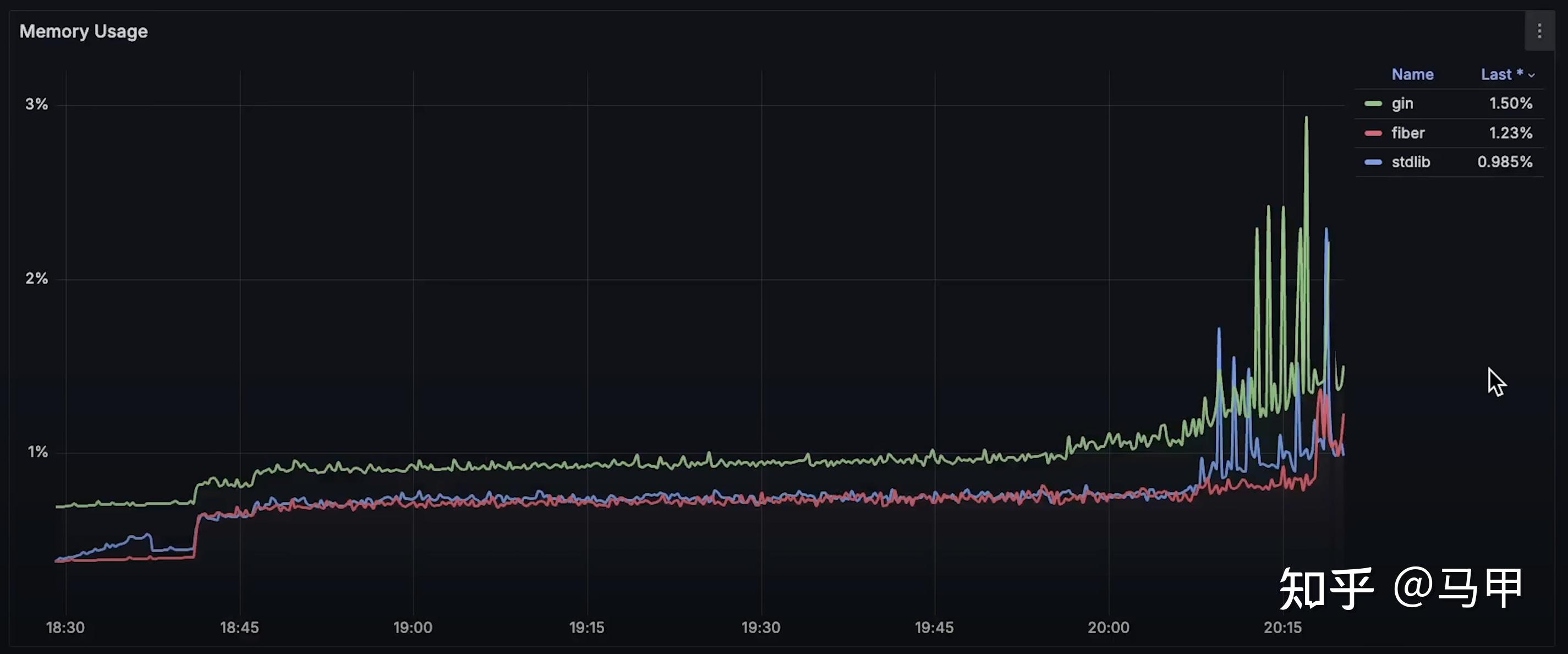Click the 20:00 time axis label
This screenshot has height=654, width=1568.
(x=1108, y=627)
